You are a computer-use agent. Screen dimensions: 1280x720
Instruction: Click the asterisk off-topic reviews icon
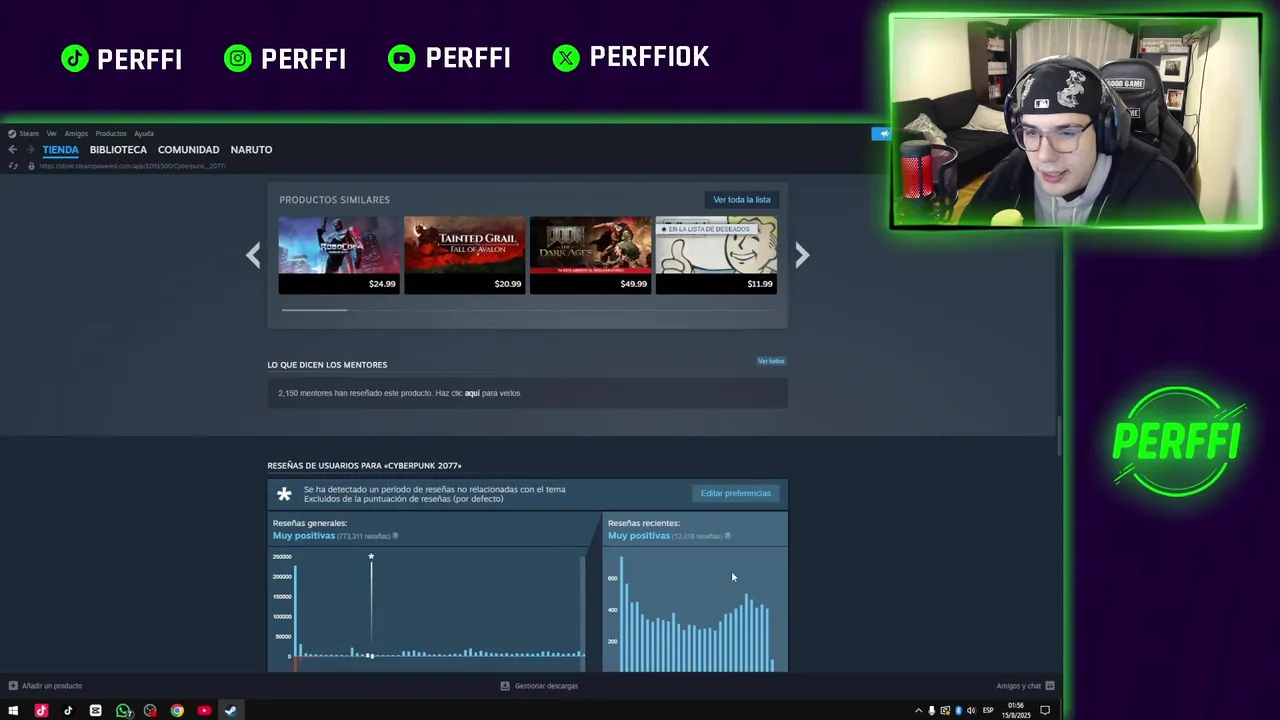[x=284, y=494]
